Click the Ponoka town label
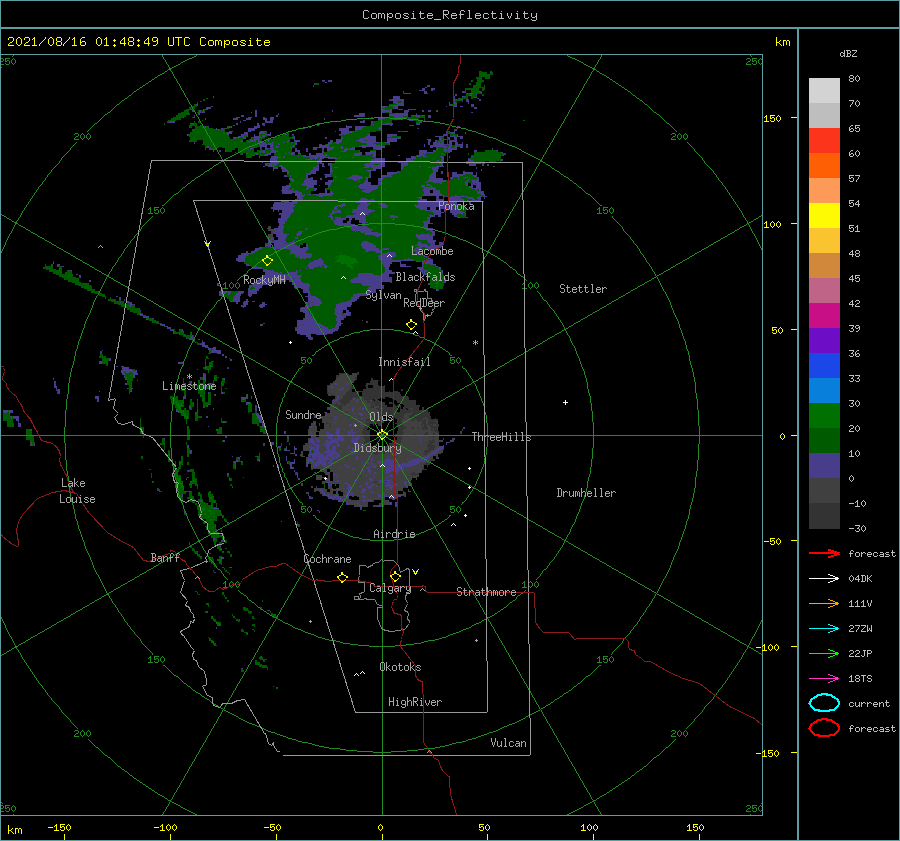This screenshot has height=841, width=900. 456,206
